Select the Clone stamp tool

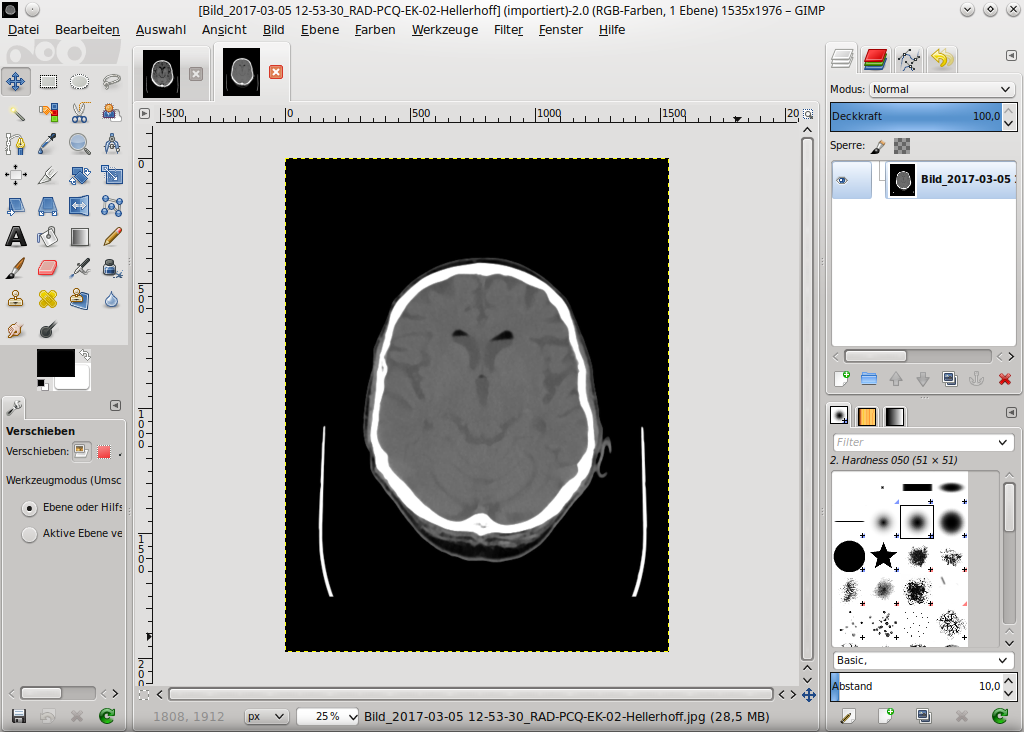pyautogui.click(x=16, y=299)
